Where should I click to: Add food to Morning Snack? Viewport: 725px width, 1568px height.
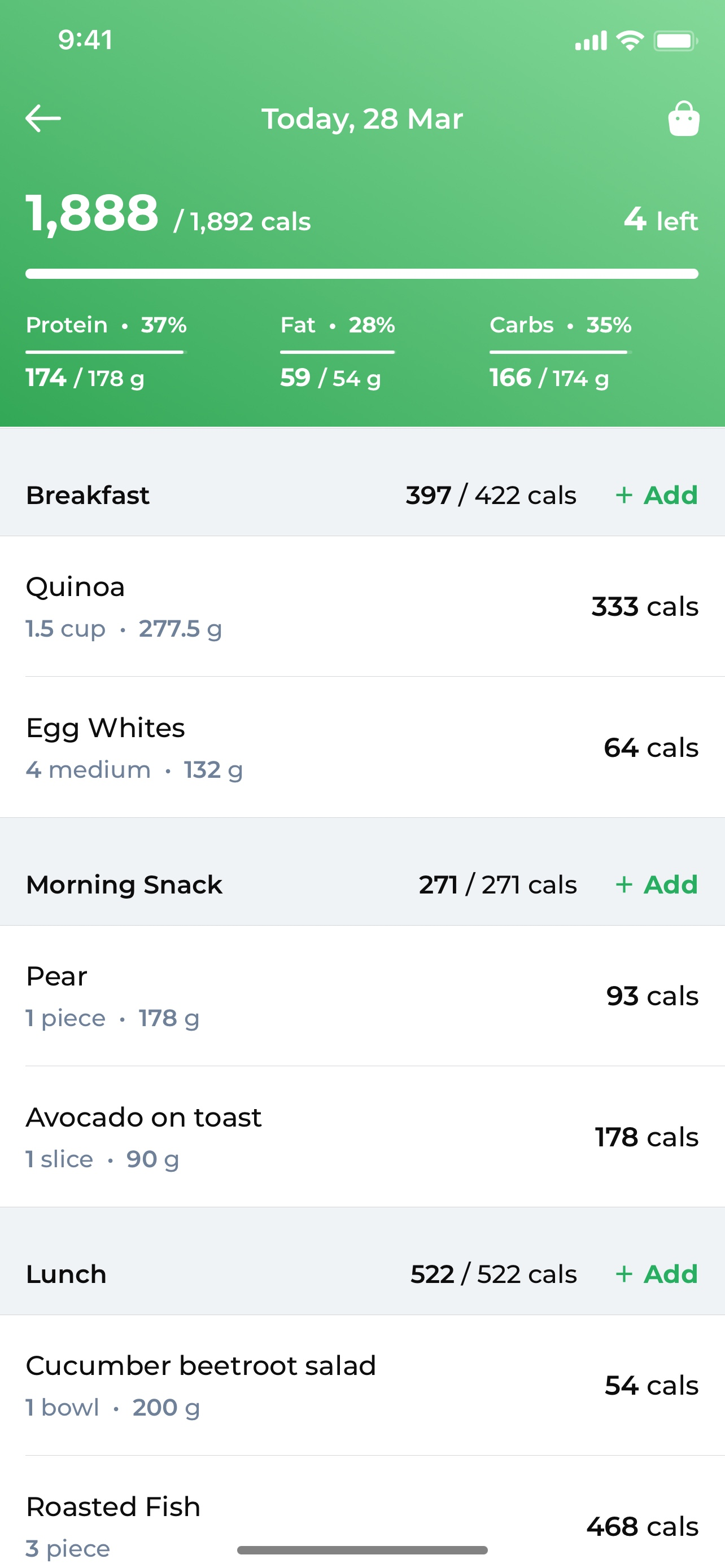(656, 884)
